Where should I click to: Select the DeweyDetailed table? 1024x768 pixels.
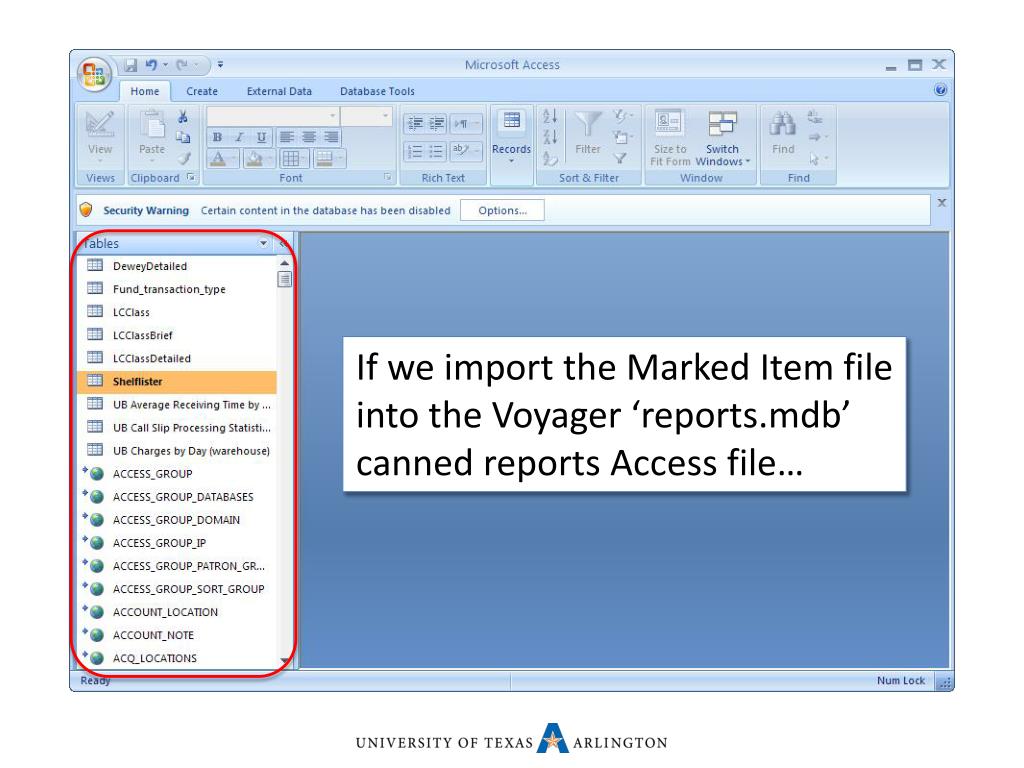click(177, 266)
